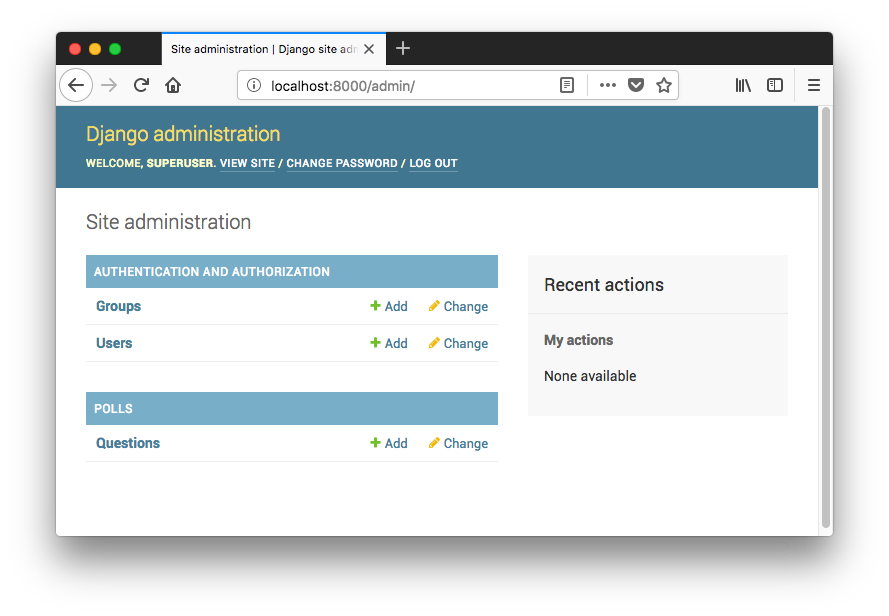Click the 'My actions' label
Screen dimensions: 889x616
pyautogui.click(x=578, y=340)
